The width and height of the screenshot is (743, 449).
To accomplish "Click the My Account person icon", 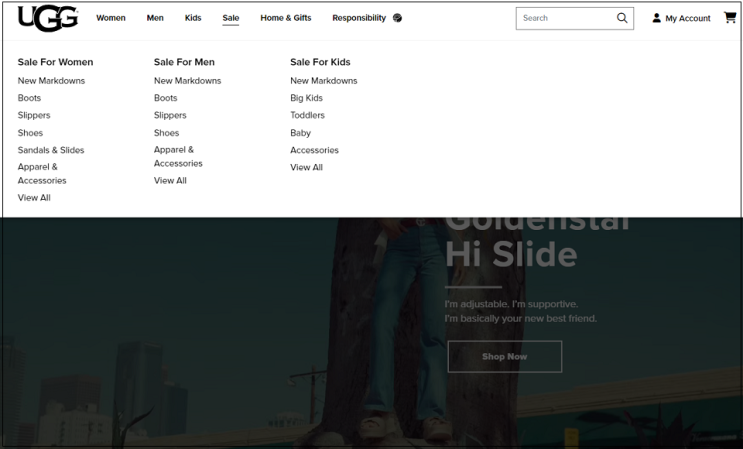I will pyautogui.click(x=656, y=18).
